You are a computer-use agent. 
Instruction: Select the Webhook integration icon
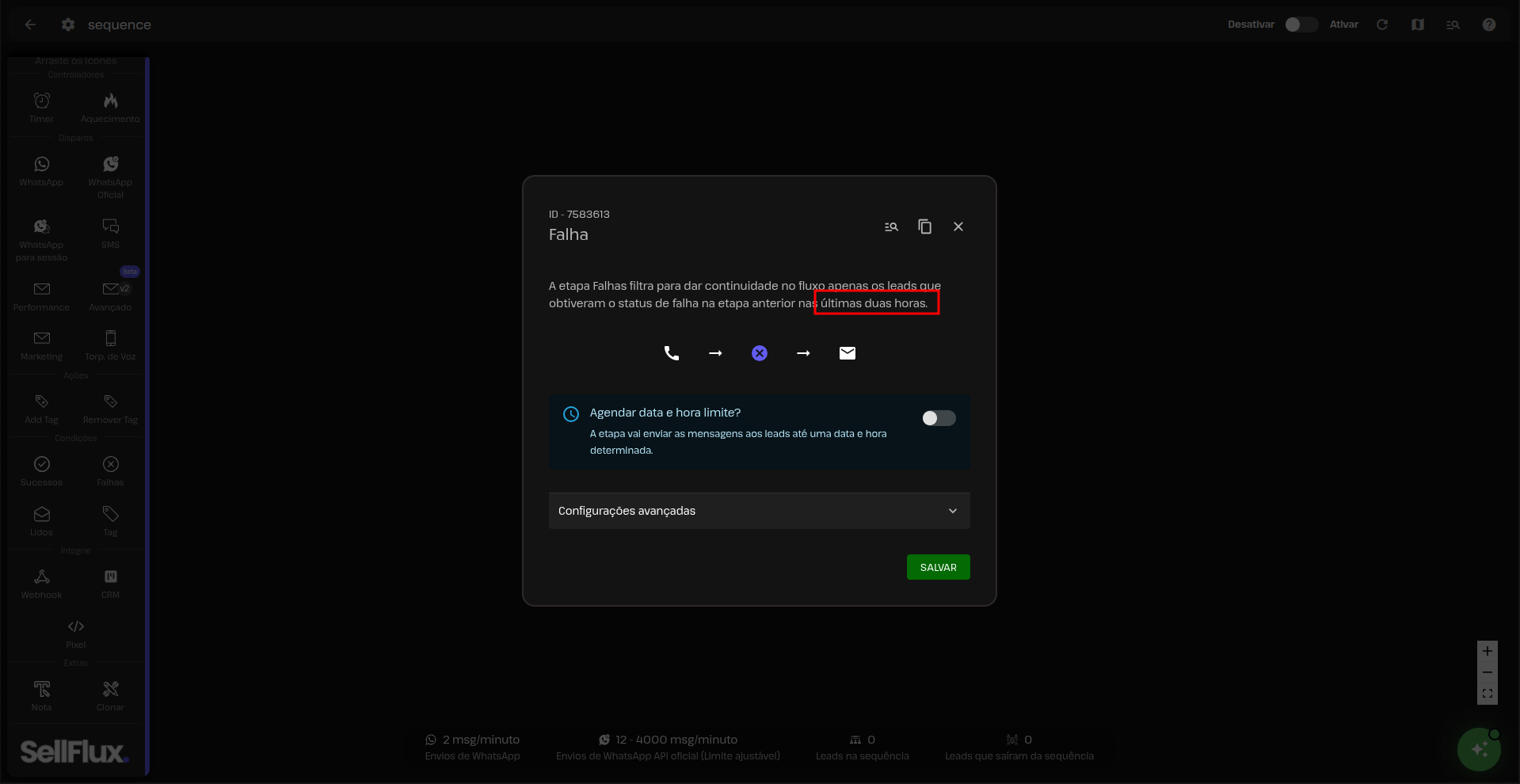pos(42,577)
